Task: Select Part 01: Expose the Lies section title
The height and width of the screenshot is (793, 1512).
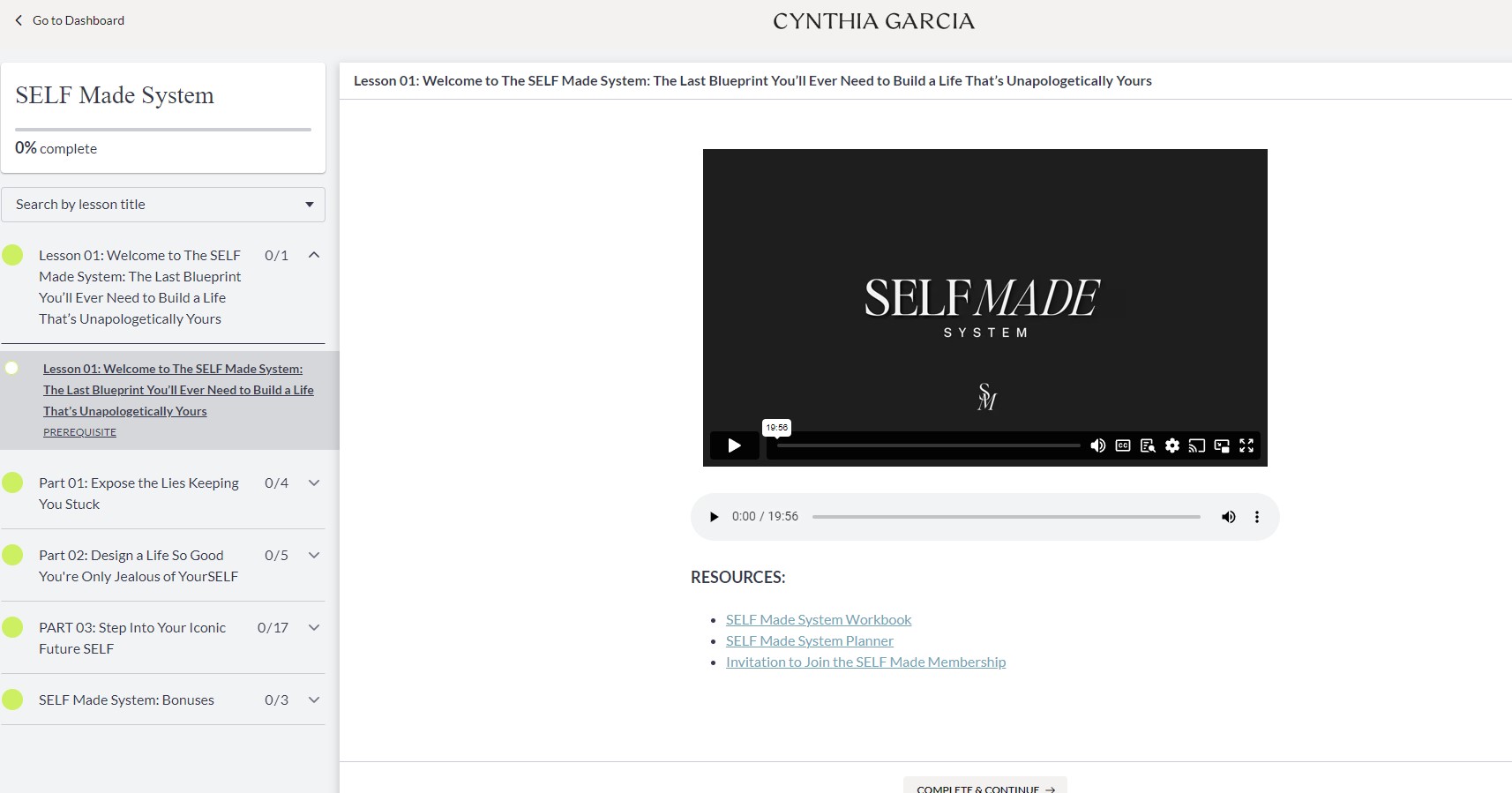Action: [x=138, y=493]
